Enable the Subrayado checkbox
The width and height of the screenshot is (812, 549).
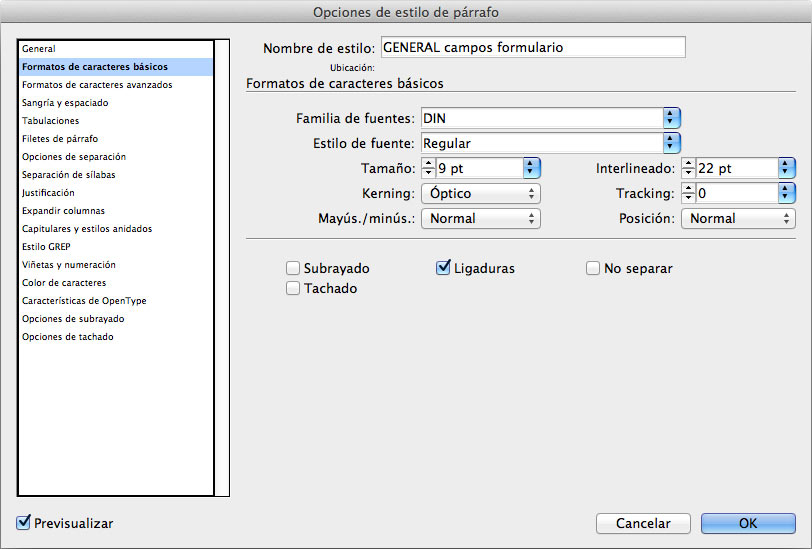293,268
